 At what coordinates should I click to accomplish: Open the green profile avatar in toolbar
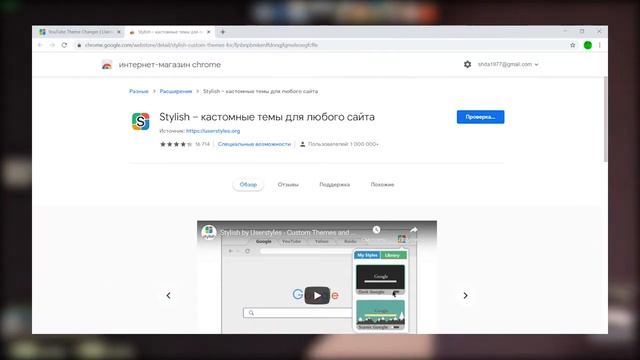coord(588,45)
